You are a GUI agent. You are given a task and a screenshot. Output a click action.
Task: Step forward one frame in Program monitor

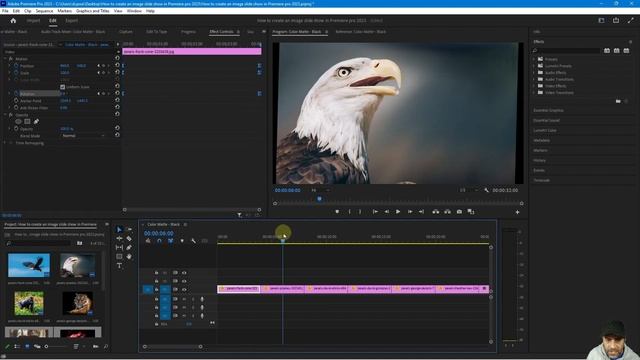click(410, 211)
